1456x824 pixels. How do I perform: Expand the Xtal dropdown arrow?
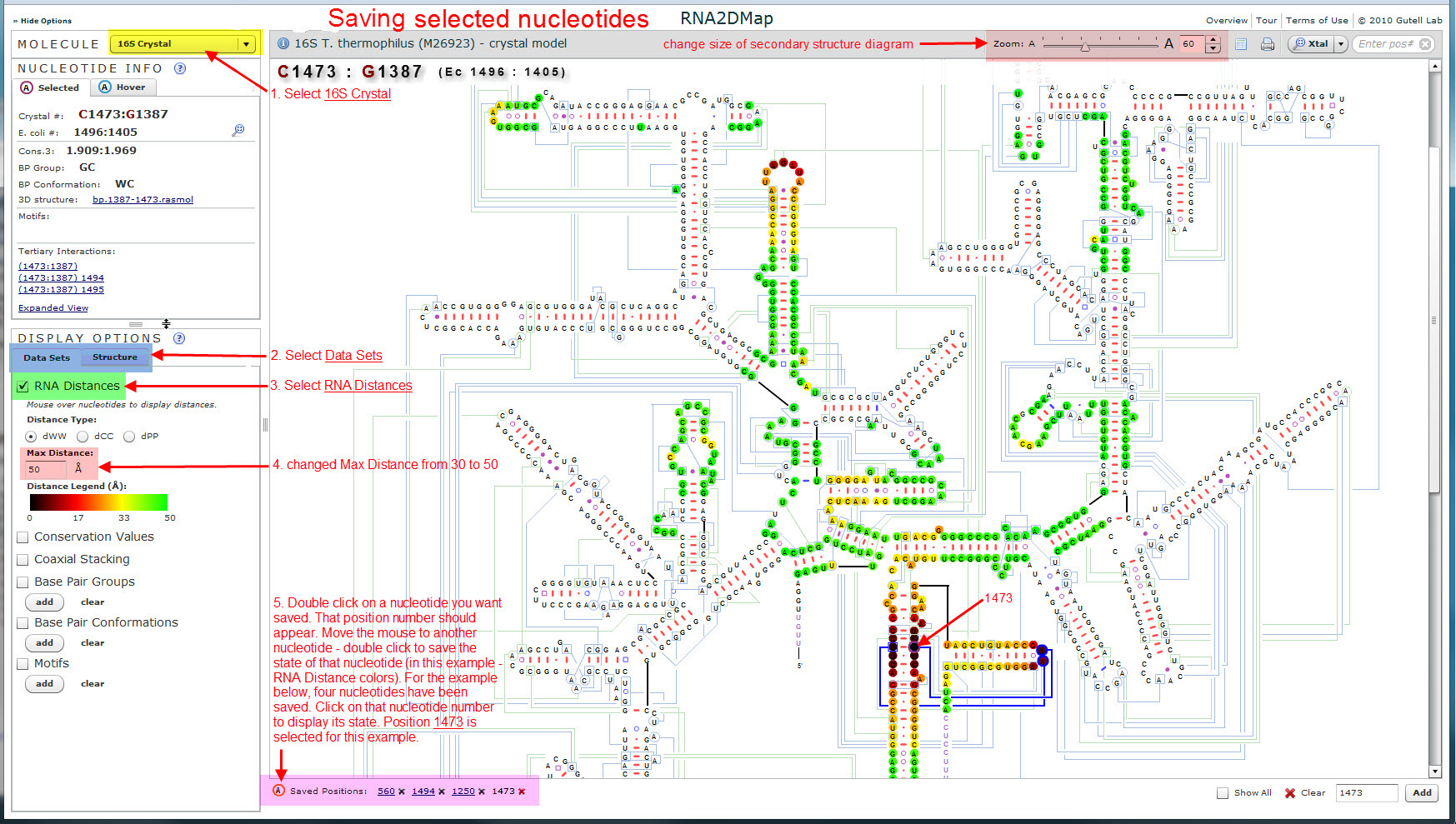[x=1340, y=44]
